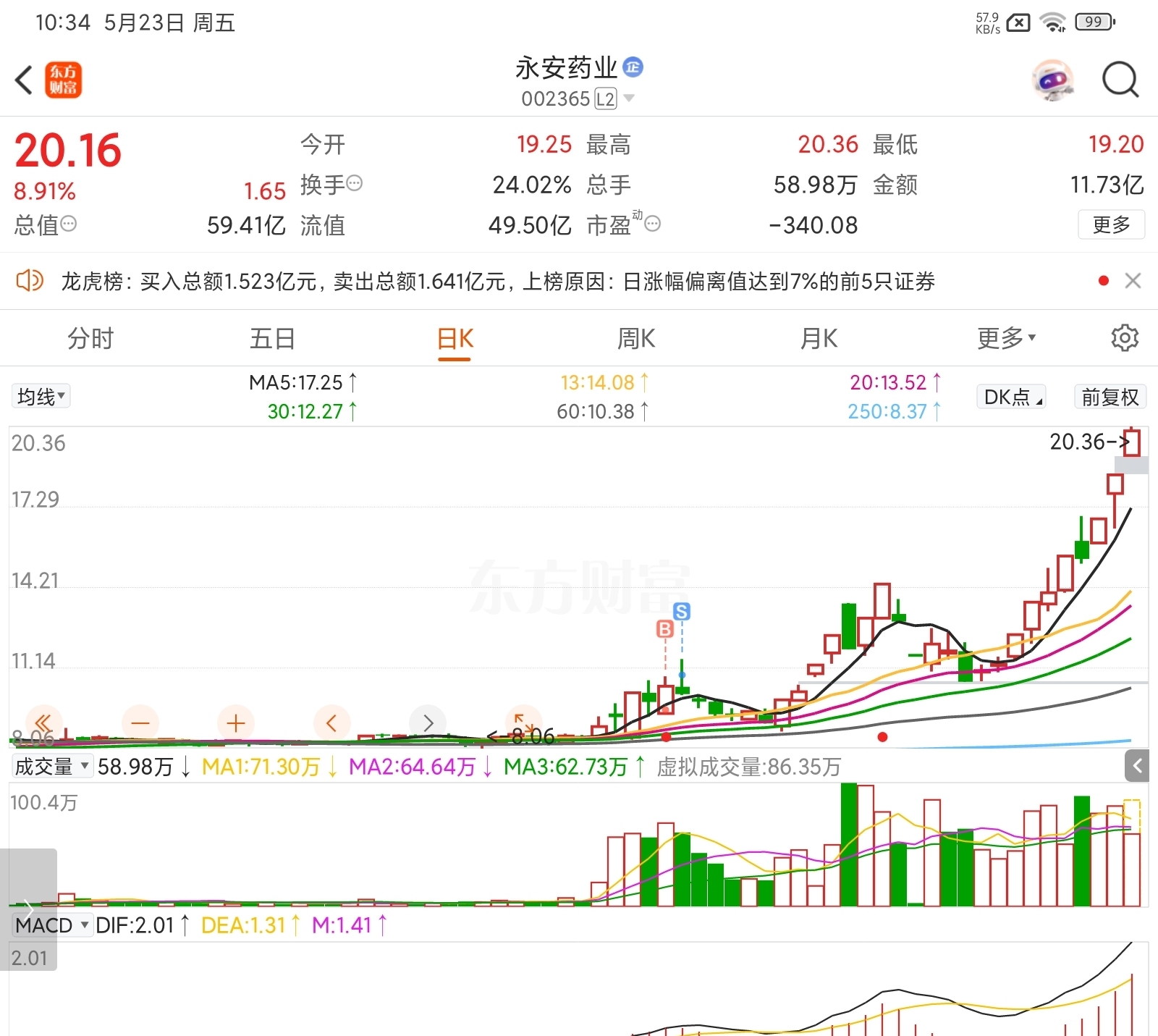Move chart left with orange arrow

click(332, 723)
